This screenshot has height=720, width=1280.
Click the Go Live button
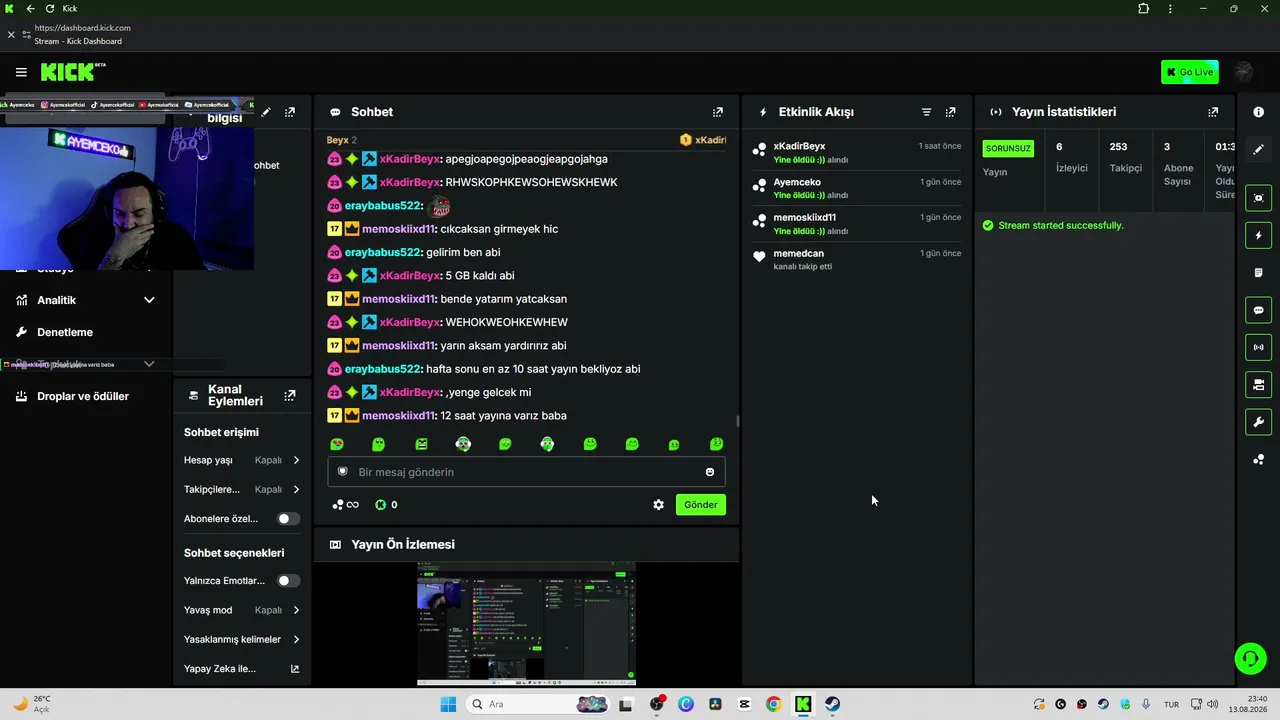(1190, 72)
